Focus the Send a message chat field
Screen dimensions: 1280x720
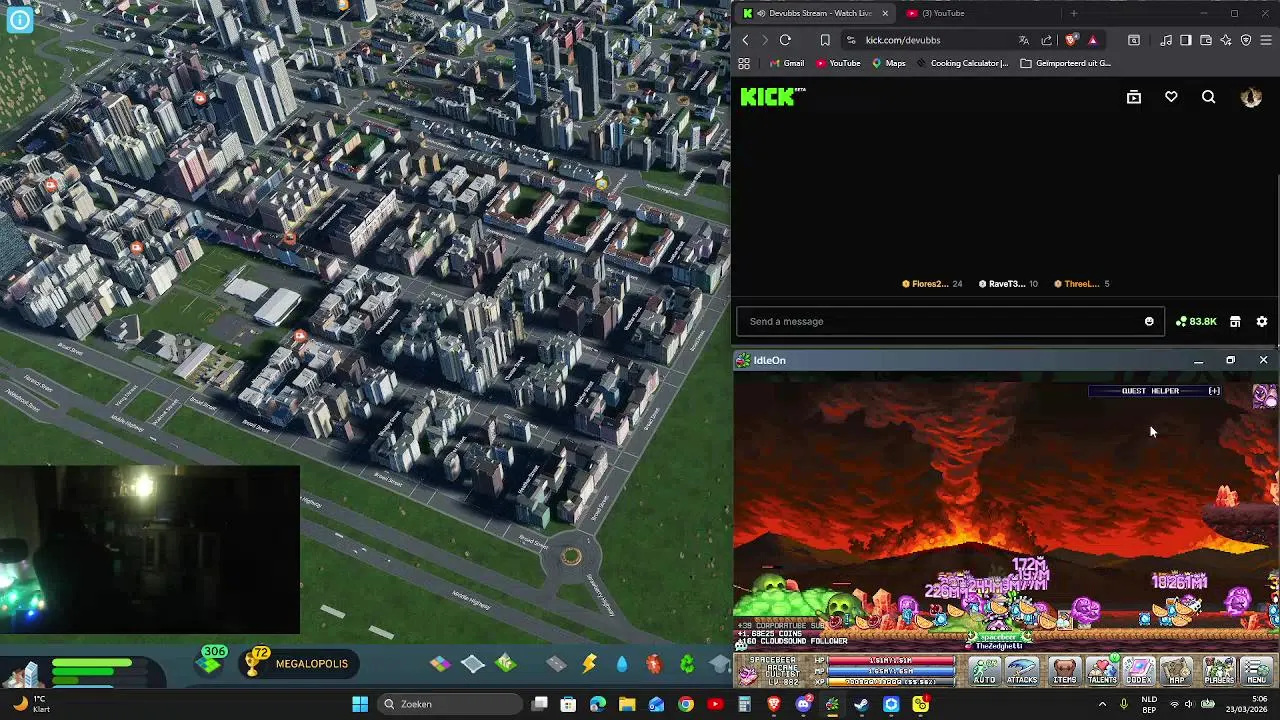coord(950,321)
